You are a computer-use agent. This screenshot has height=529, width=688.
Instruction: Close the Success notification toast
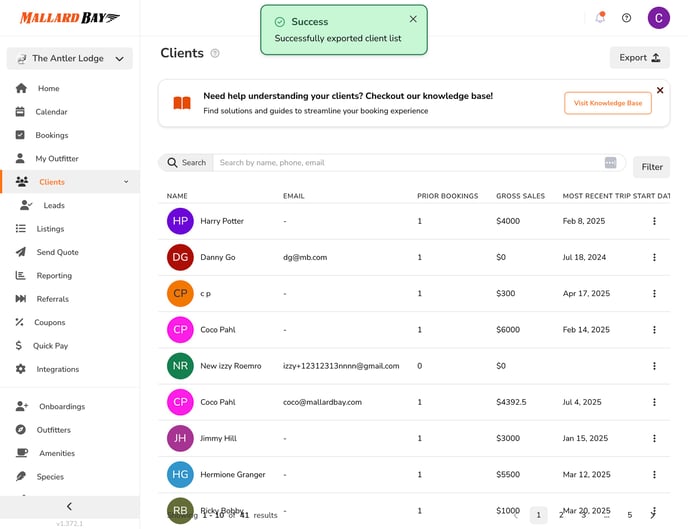pos(413,19)
